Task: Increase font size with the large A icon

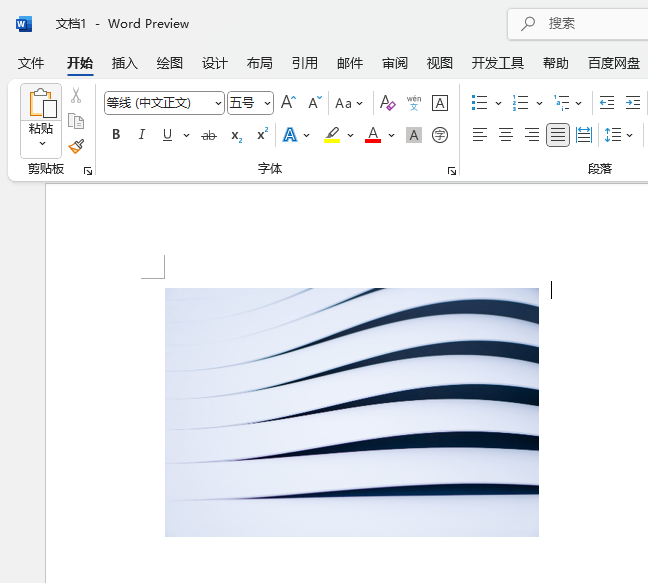Action: click(x=288, y=102)
